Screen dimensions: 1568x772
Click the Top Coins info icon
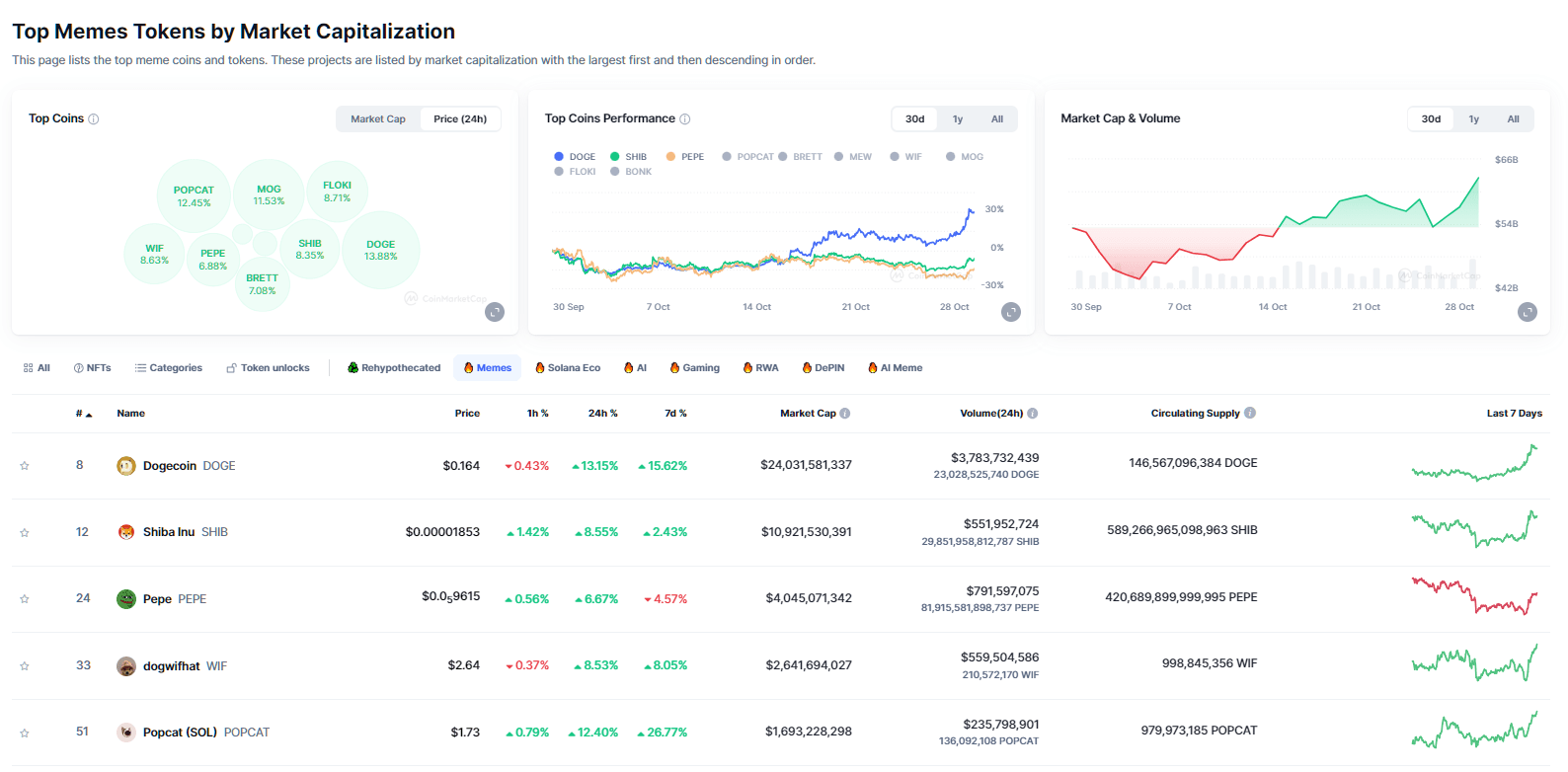click(94, 119)
